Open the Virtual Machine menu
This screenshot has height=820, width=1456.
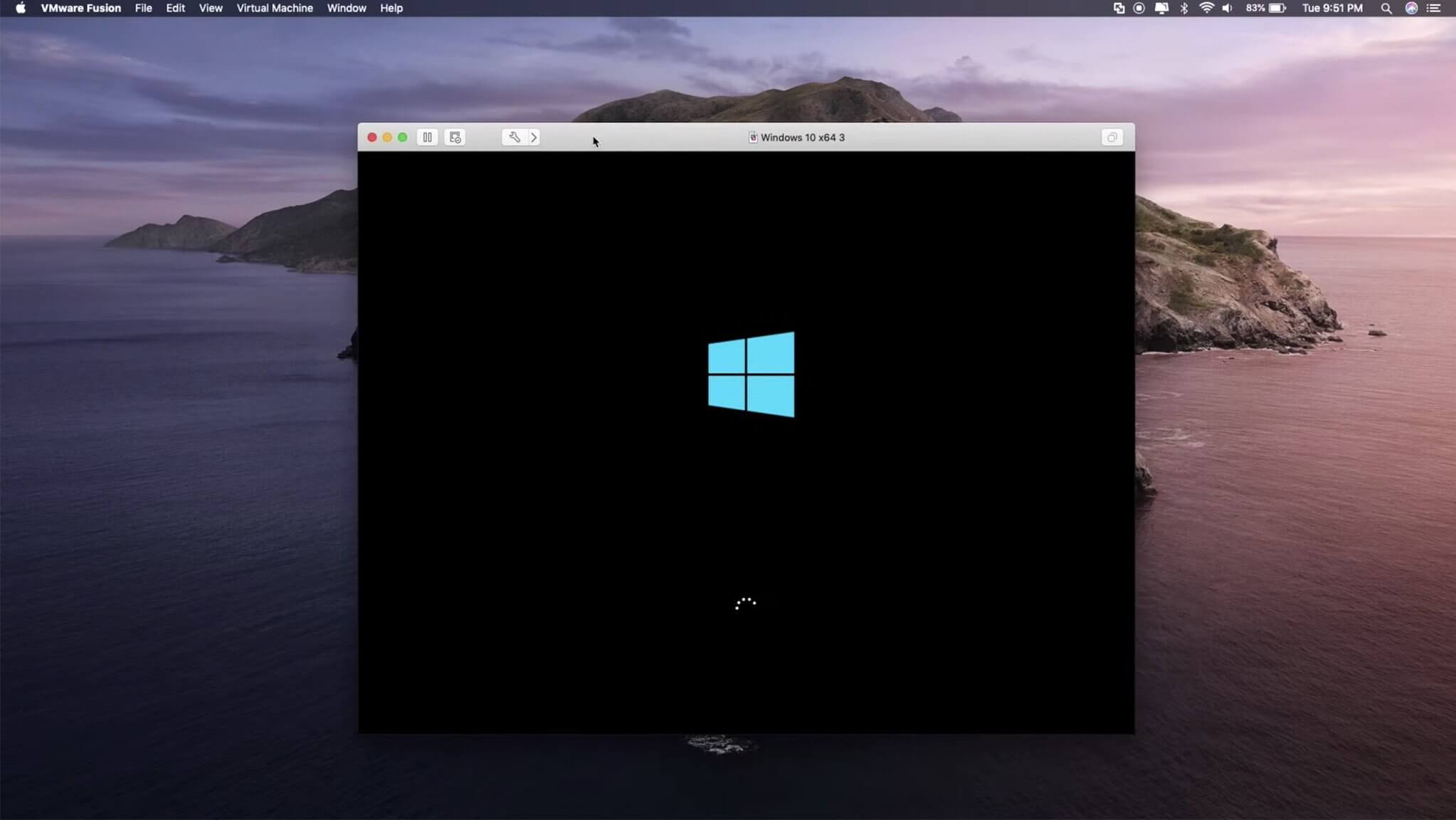[274, 8]
